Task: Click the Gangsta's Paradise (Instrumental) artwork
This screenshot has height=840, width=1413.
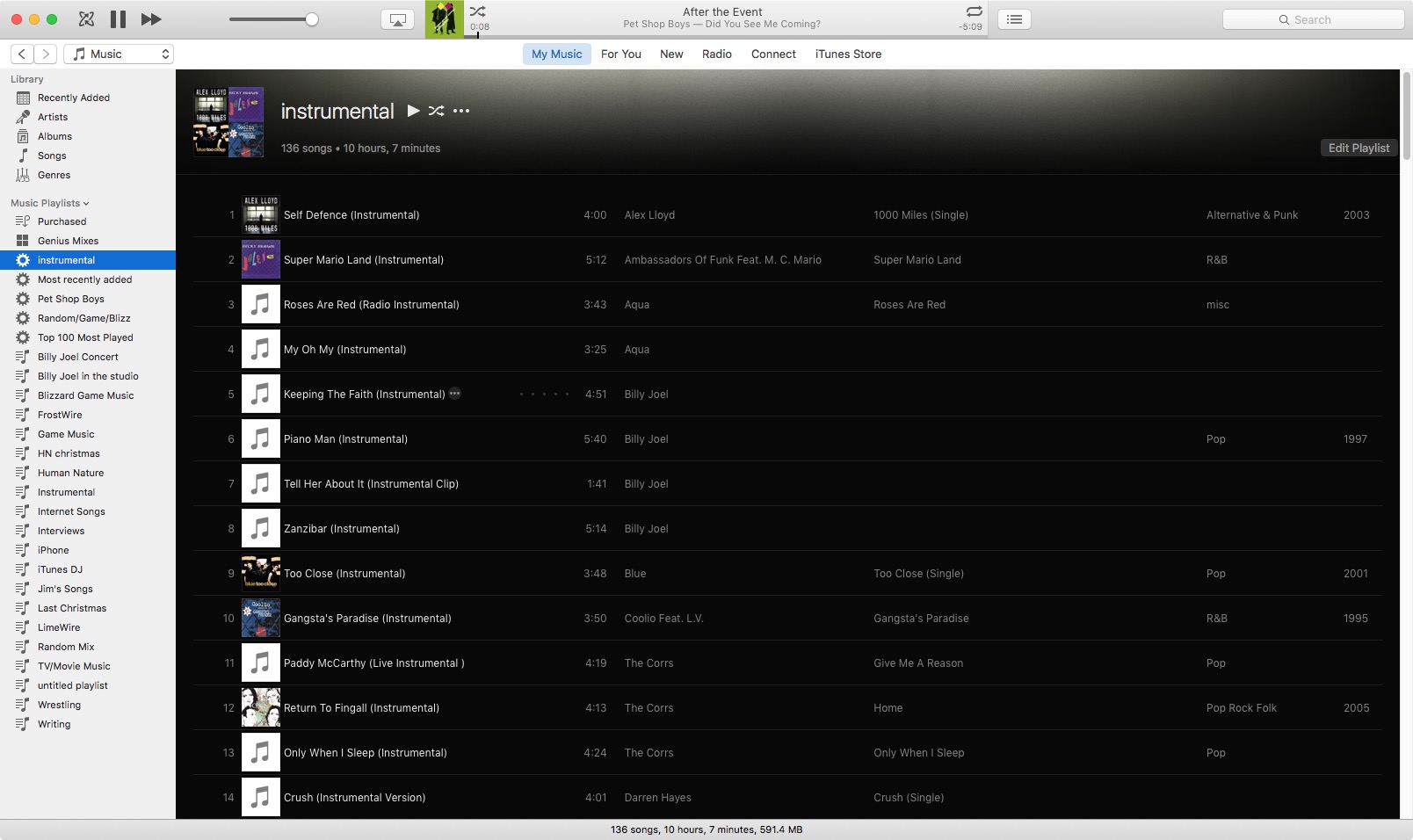Action: (x=261, y=618)
